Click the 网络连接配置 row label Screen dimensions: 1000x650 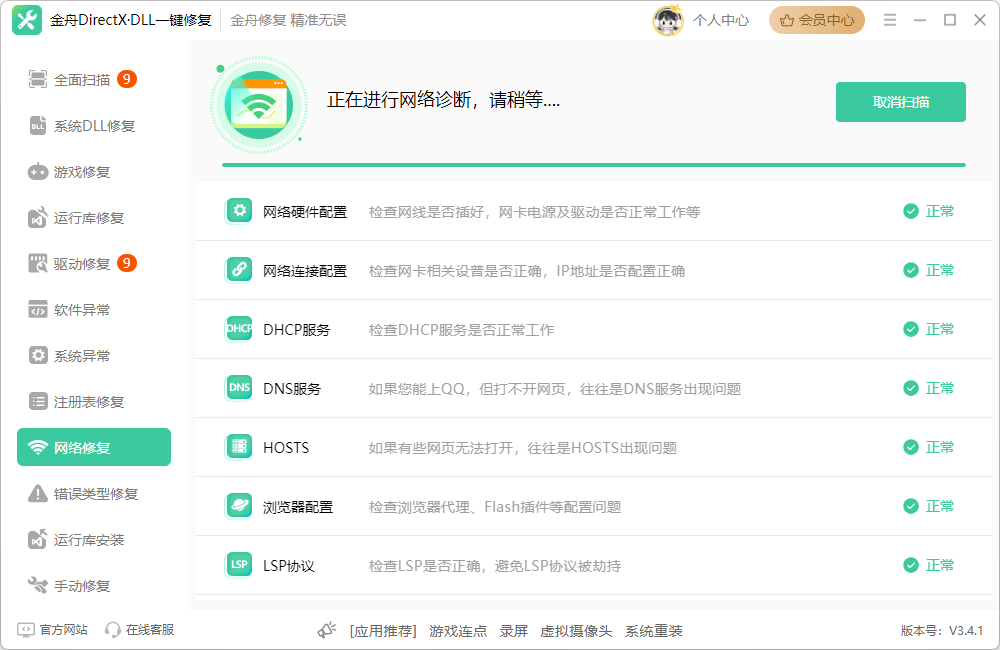coord(305,271)
